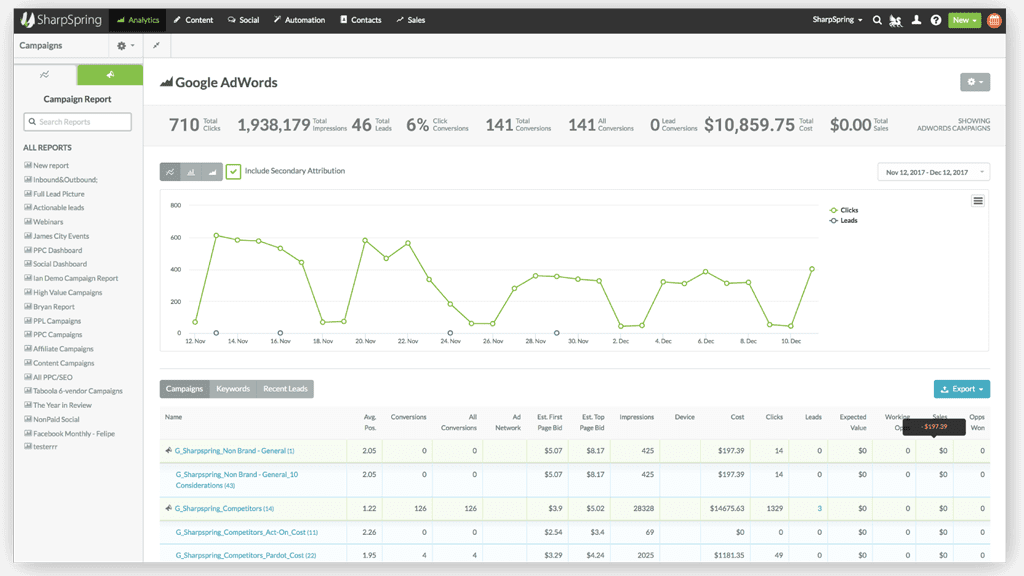Viewport: 1024px width, 576px height.
Task: Open the Sales menu
Action: click(410, 20)
